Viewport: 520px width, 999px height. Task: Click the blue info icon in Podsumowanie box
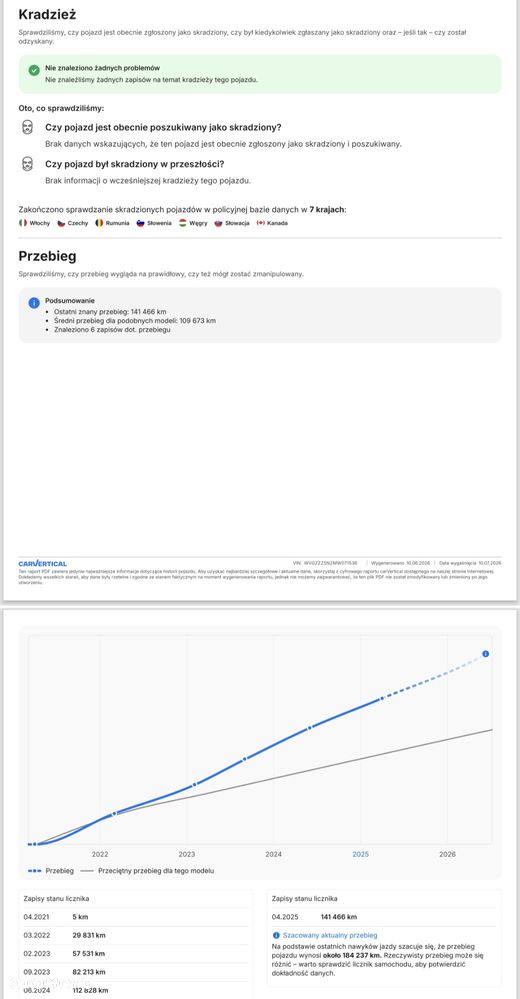[x=34, y=303]
